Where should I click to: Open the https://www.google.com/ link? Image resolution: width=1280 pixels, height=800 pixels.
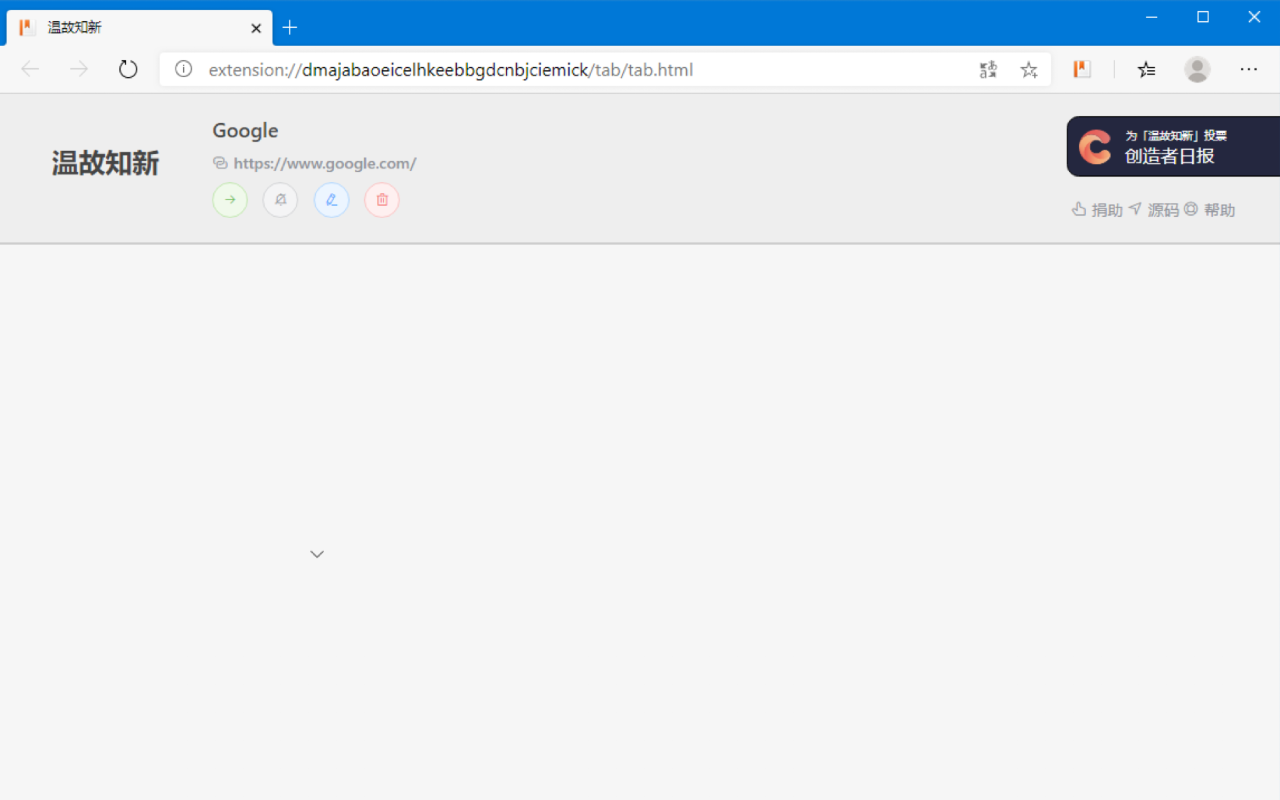click(x=324, y=163)
